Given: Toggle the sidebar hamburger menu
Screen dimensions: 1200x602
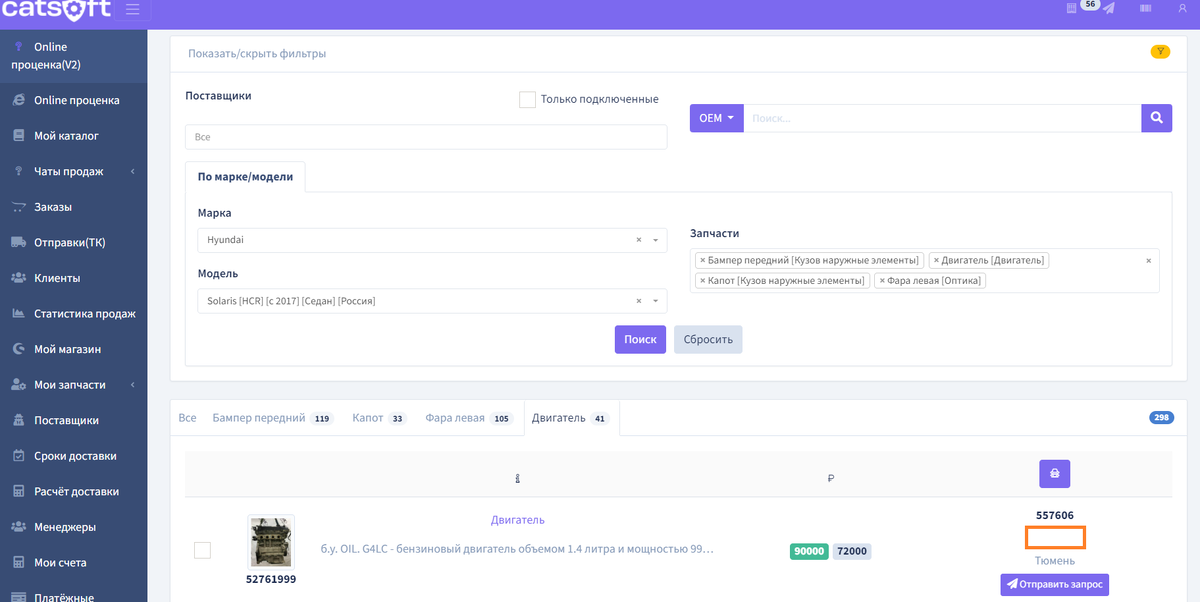Looking at the screenshot, I should tap(133, 11).
